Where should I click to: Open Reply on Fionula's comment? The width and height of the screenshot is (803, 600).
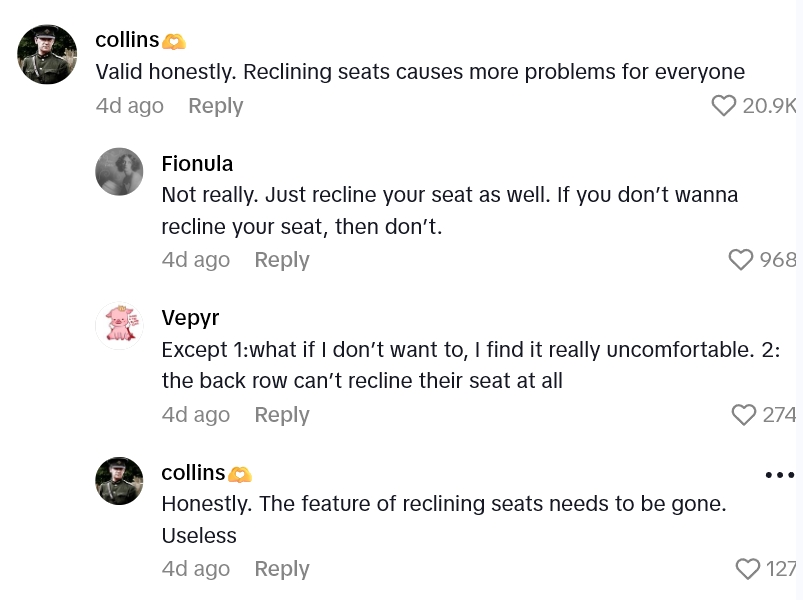(281, 260)
